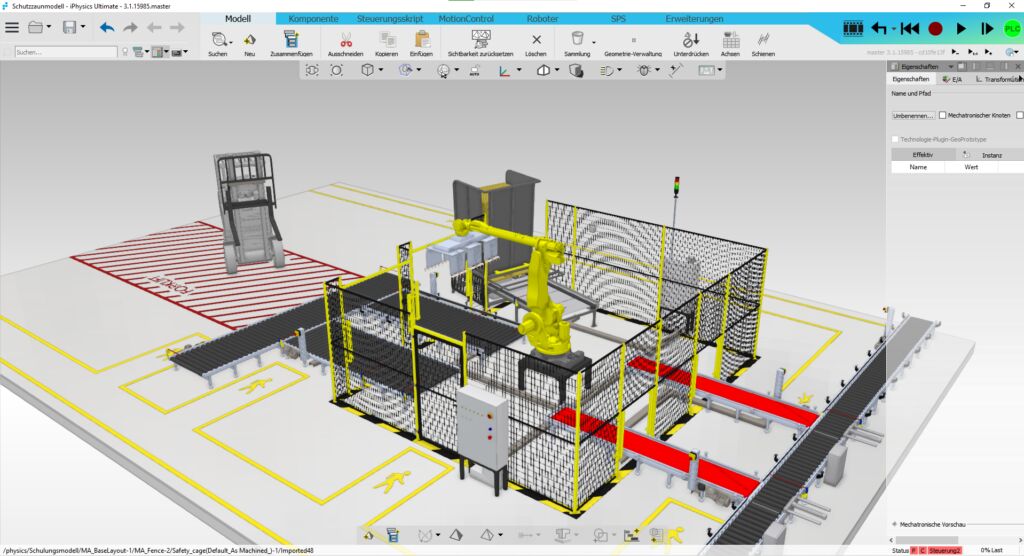Click the Unterdrücken icon

point(690,40)
